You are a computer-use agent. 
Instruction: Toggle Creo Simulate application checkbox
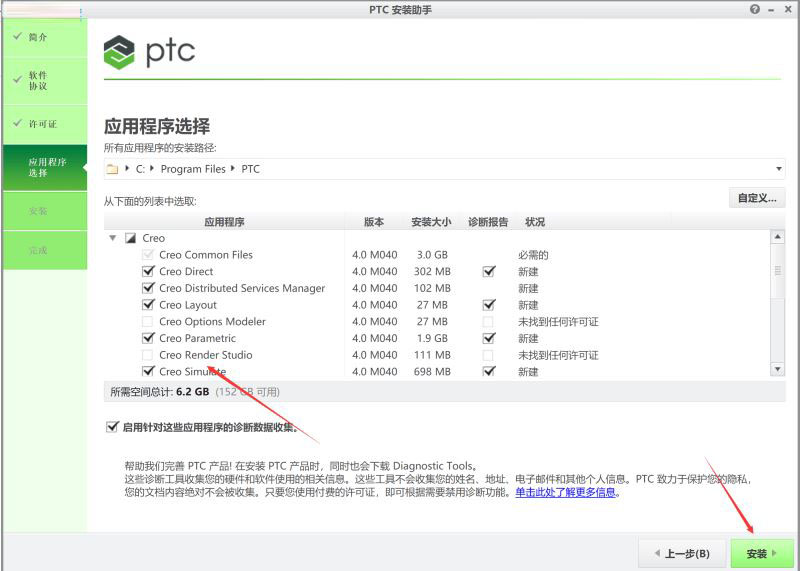tap(148, 371)
